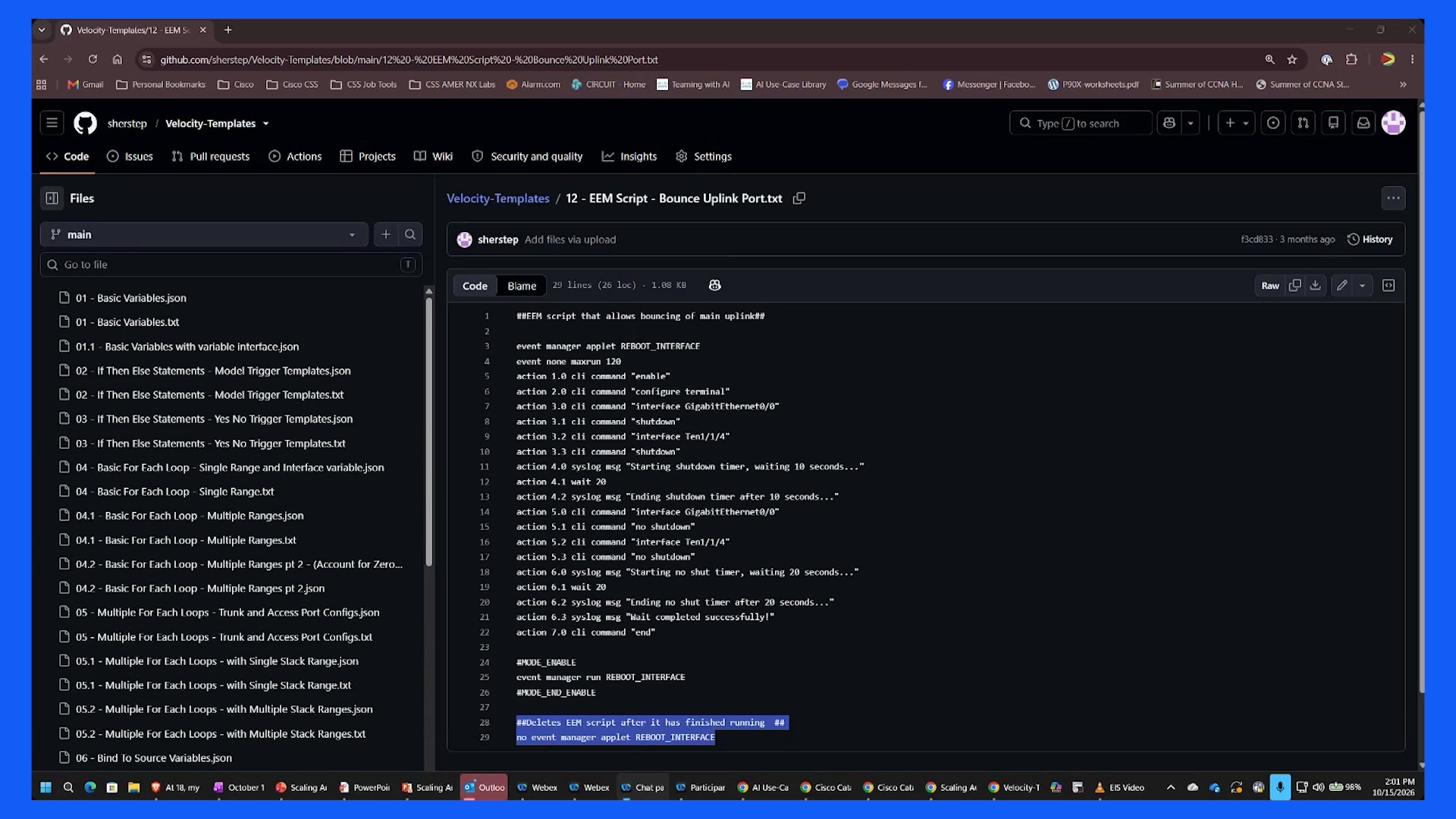Open the Copilot header dropdown arrow
The height and width of the screenshot is (819, 1456).
pos(1191,123)
